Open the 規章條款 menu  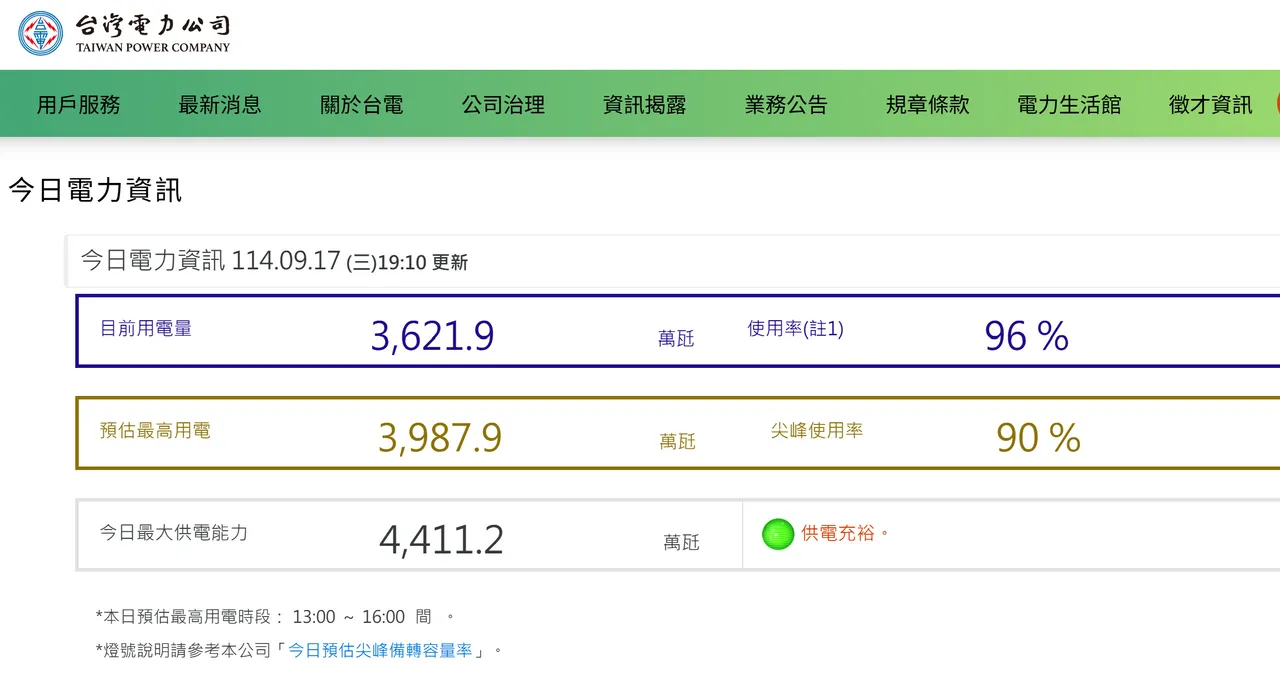[928, 104]
